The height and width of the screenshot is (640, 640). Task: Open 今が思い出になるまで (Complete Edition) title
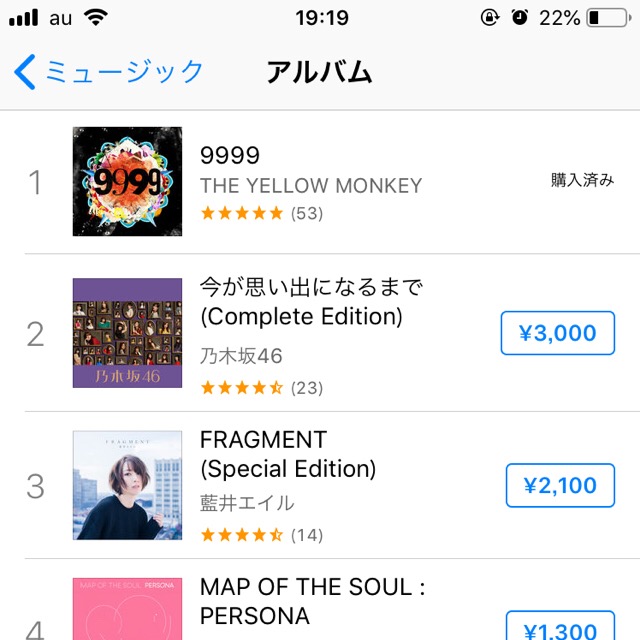point(311,302)
